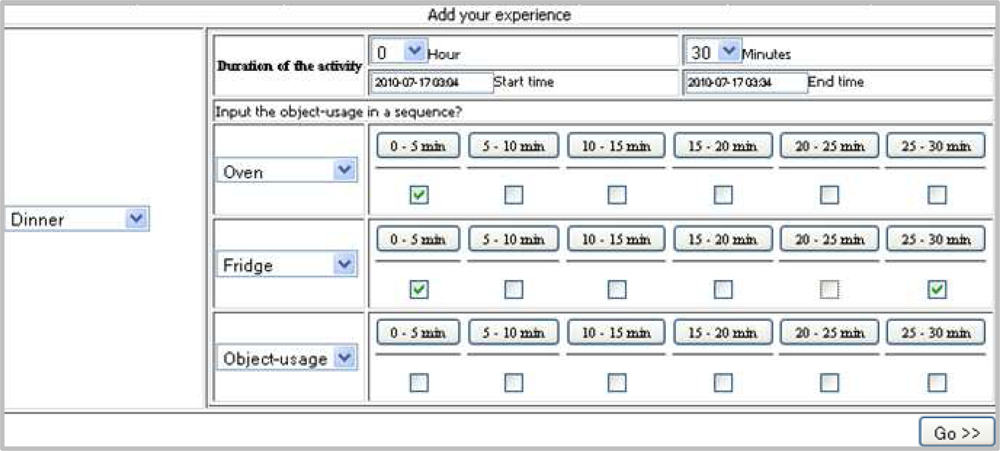The width and height of the screenshot is (1000, 451).
Task: Check Fridge 5 - 10 min checkbox
Action: point(513,290)
